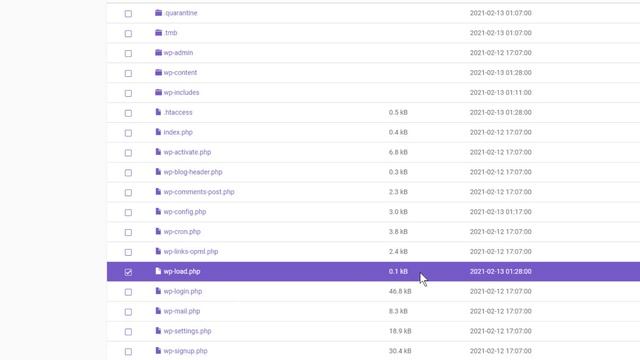Click the wp-cron.php file icon

pos(158,231)
